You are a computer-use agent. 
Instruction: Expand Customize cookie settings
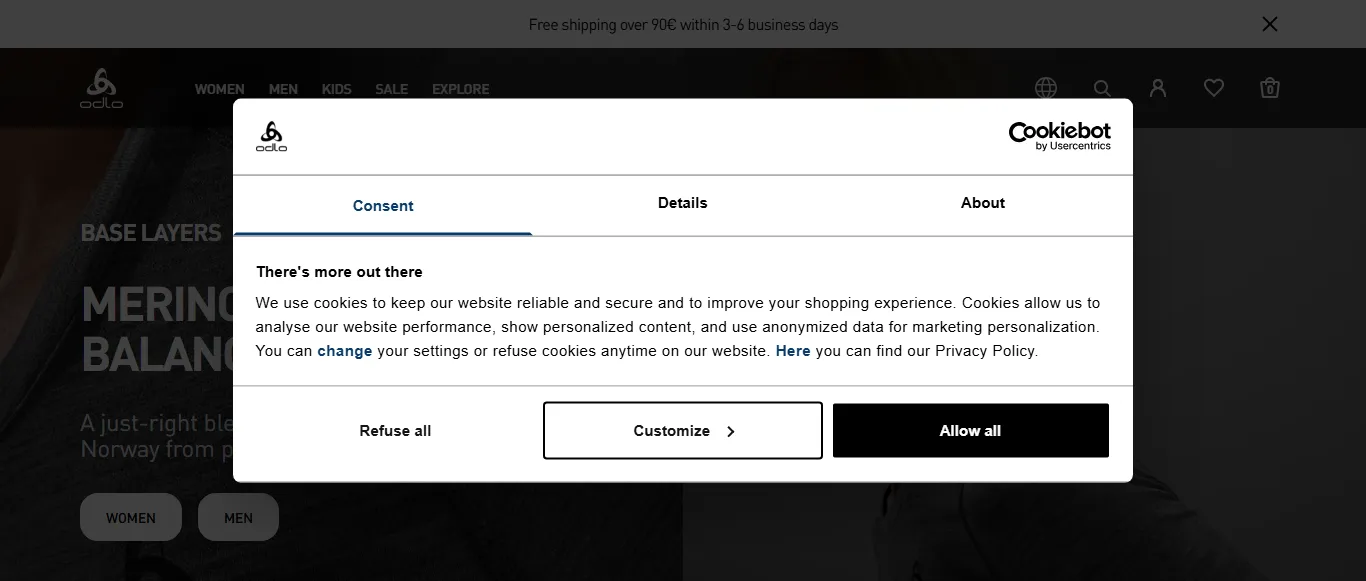683,431
